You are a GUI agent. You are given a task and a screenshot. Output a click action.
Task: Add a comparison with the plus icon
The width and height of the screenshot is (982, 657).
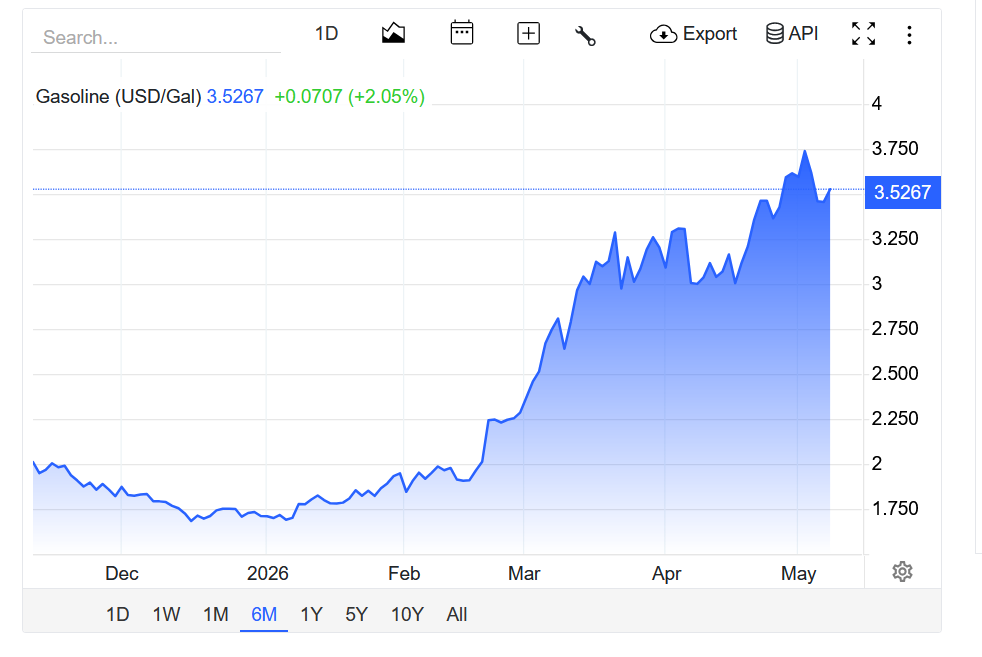528,33
